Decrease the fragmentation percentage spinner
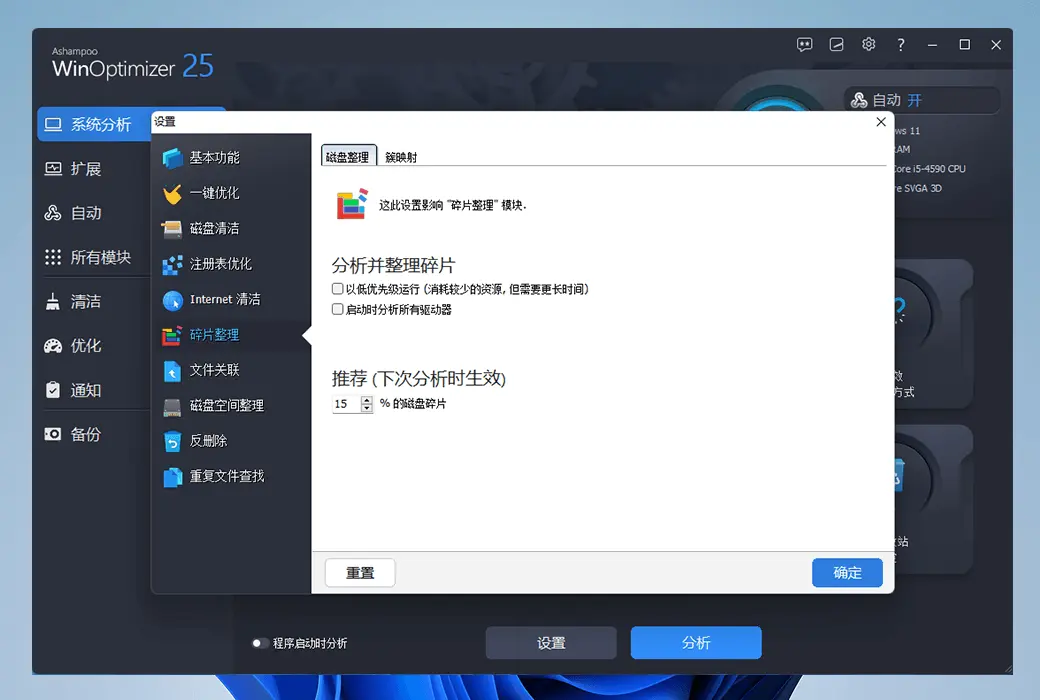 pyautogui.click(x=367, y=408)
